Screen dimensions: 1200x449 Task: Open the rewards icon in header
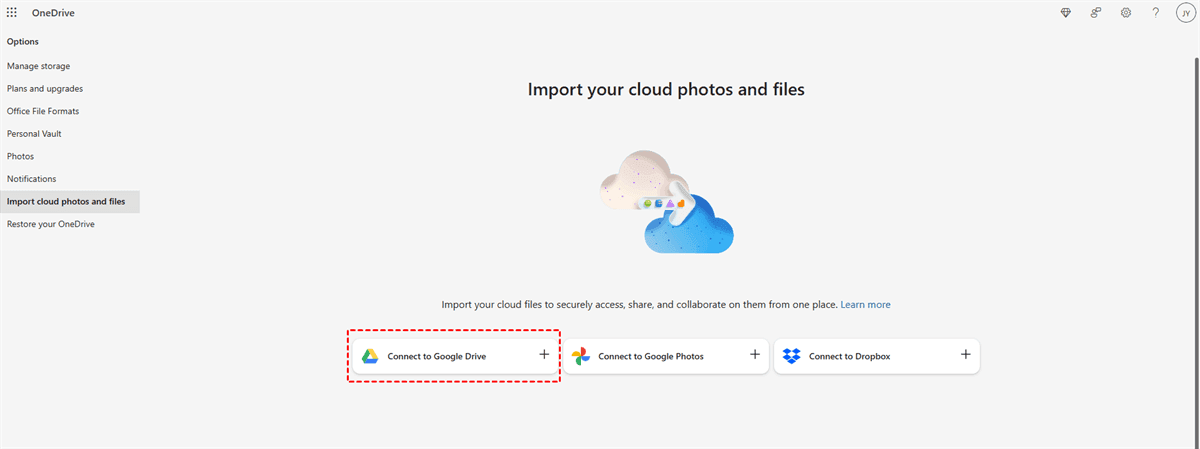(1096, 13)
